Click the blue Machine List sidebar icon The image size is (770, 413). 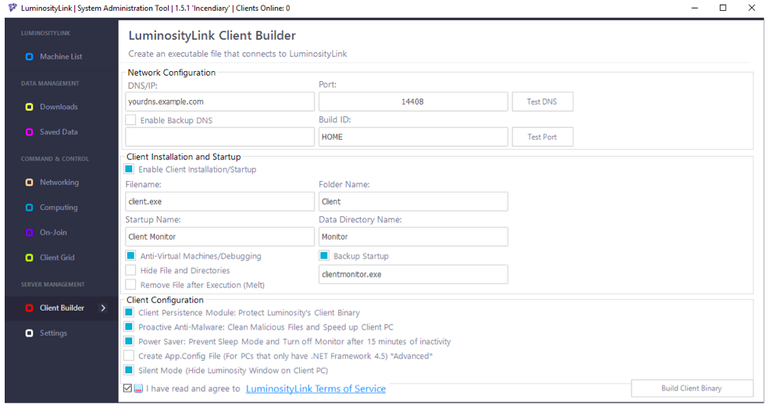click(29, 56)
